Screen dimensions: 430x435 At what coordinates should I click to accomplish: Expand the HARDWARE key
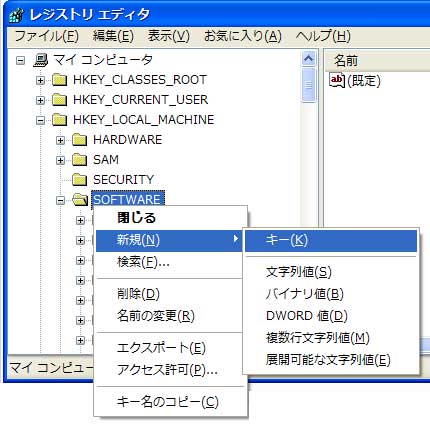click(60, 140)
